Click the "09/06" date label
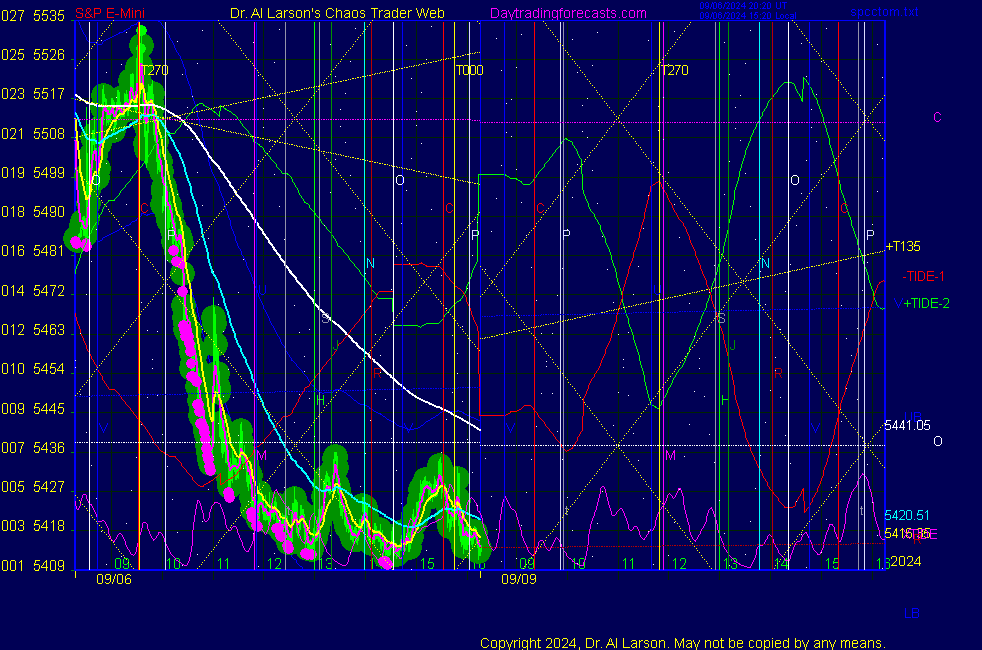982x650 pixels. pyautogui.click(x=114, y=579)
